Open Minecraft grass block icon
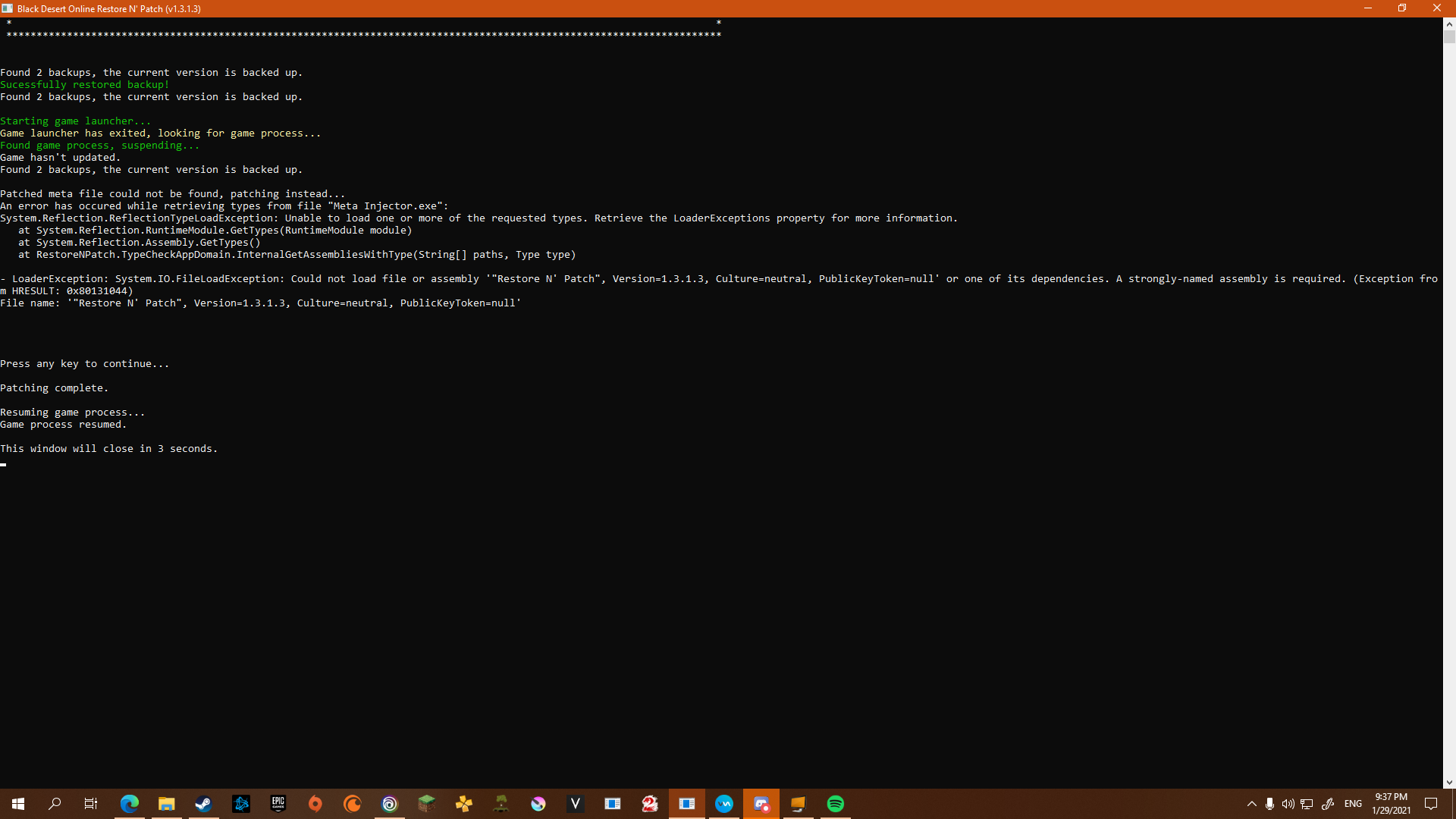The width and height of the screenshot is (1456, 819). (x=427, y=804)
